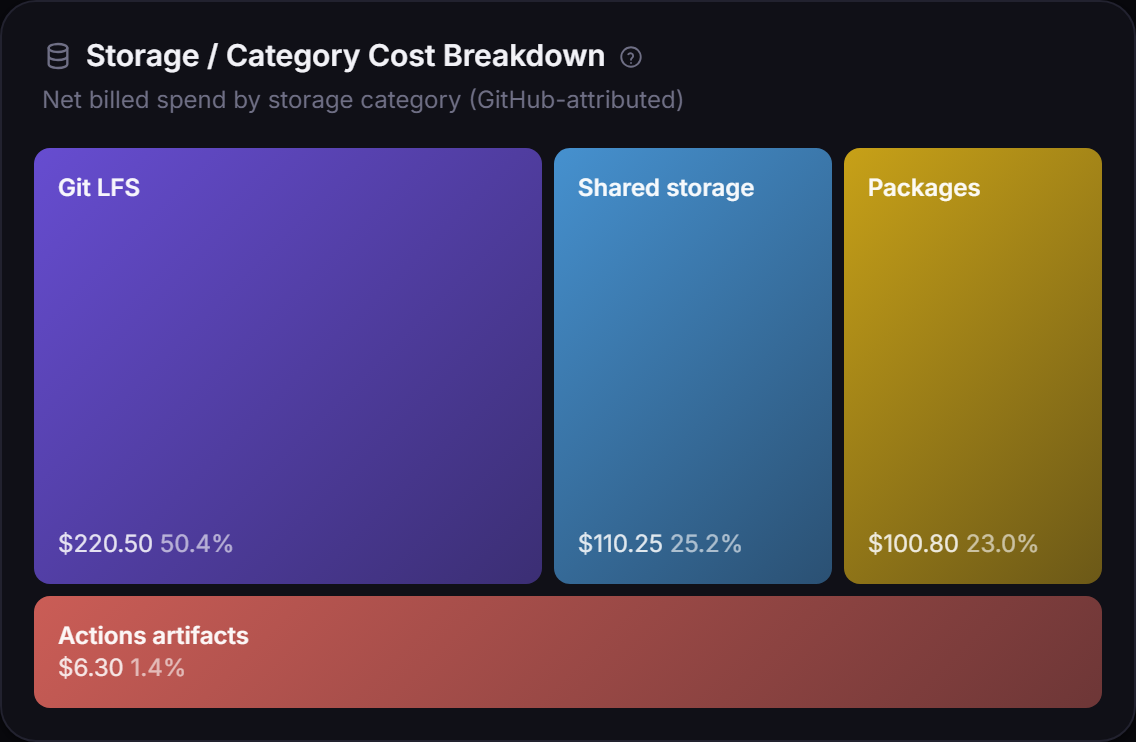Click the 'Shared storage' label

[666, 188]
